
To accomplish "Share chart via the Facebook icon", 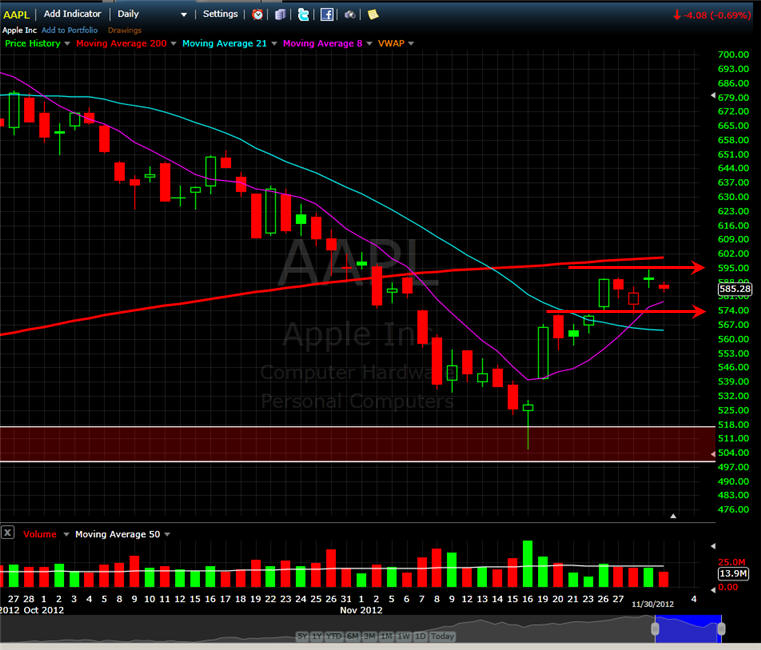I will 327,15.
